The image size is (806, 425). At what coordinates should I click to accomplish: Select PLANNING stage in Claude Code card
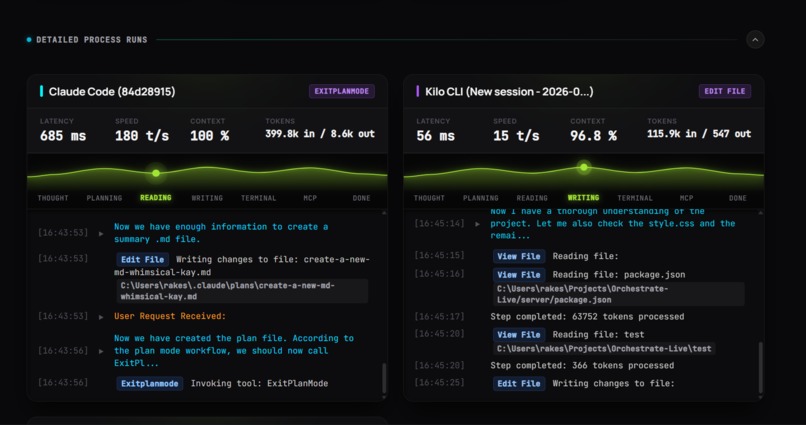[x=104, y=198]
